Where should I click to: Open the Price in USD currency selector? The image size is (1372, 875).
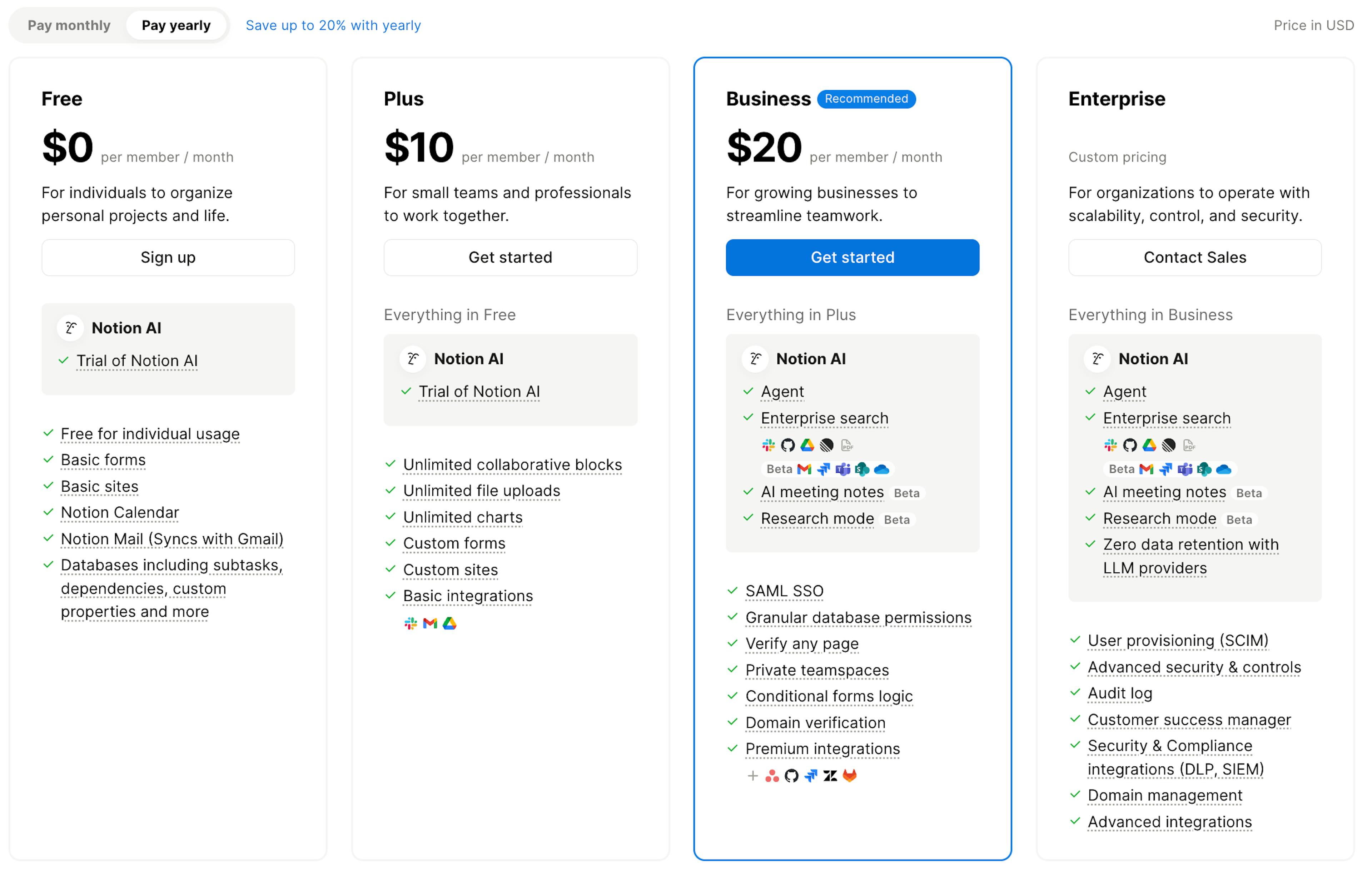click(x=1313, y=25)
